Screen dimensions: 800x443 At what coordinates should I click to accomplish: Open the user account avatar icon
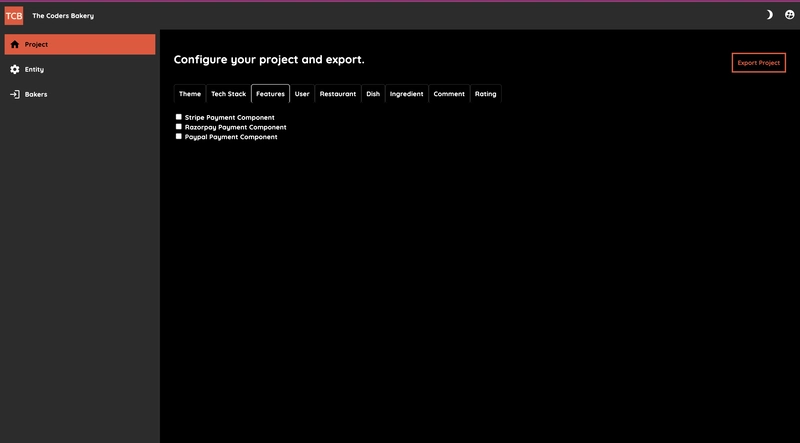point(789,15)
